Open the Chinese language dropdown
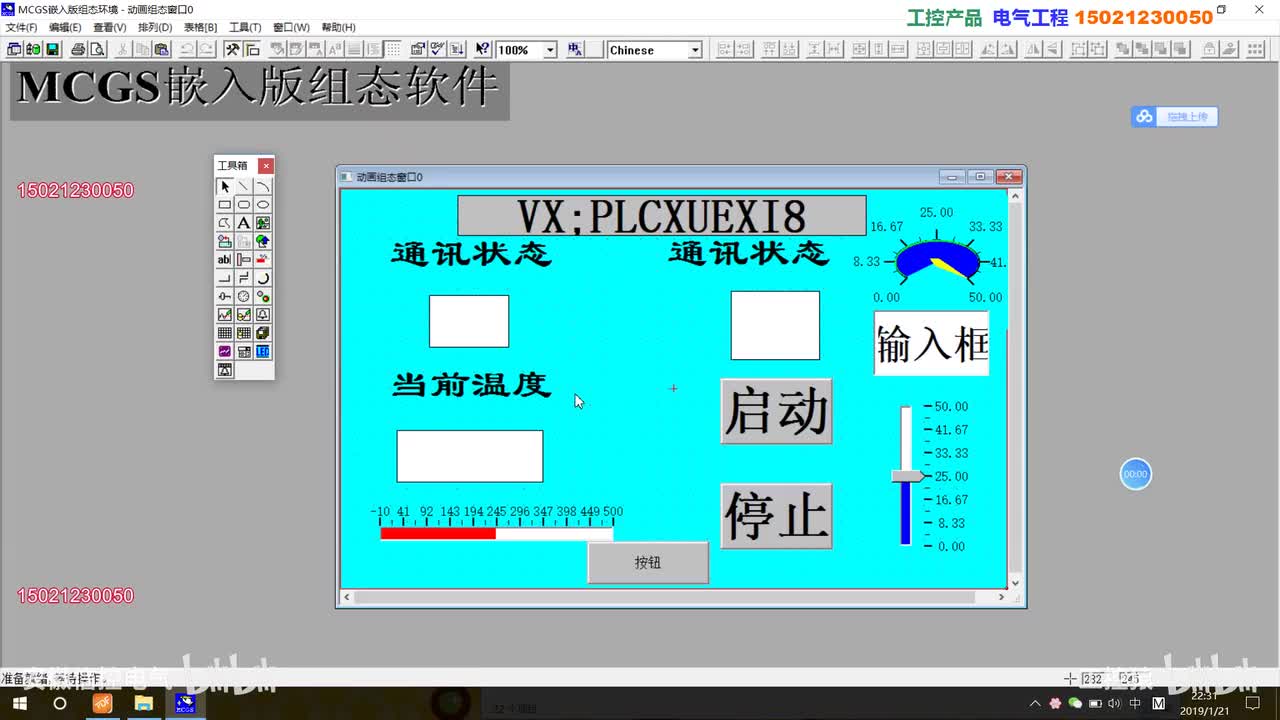Image resolution: width=1280 pixels, height=720 pixels. (695, 50)
